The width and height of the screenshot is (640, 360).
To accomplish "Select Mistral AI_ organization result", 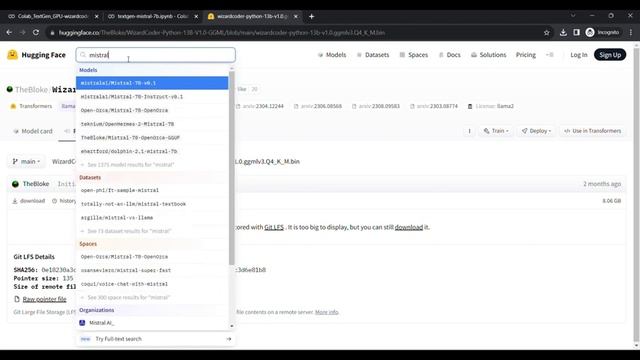I will 152,323.
